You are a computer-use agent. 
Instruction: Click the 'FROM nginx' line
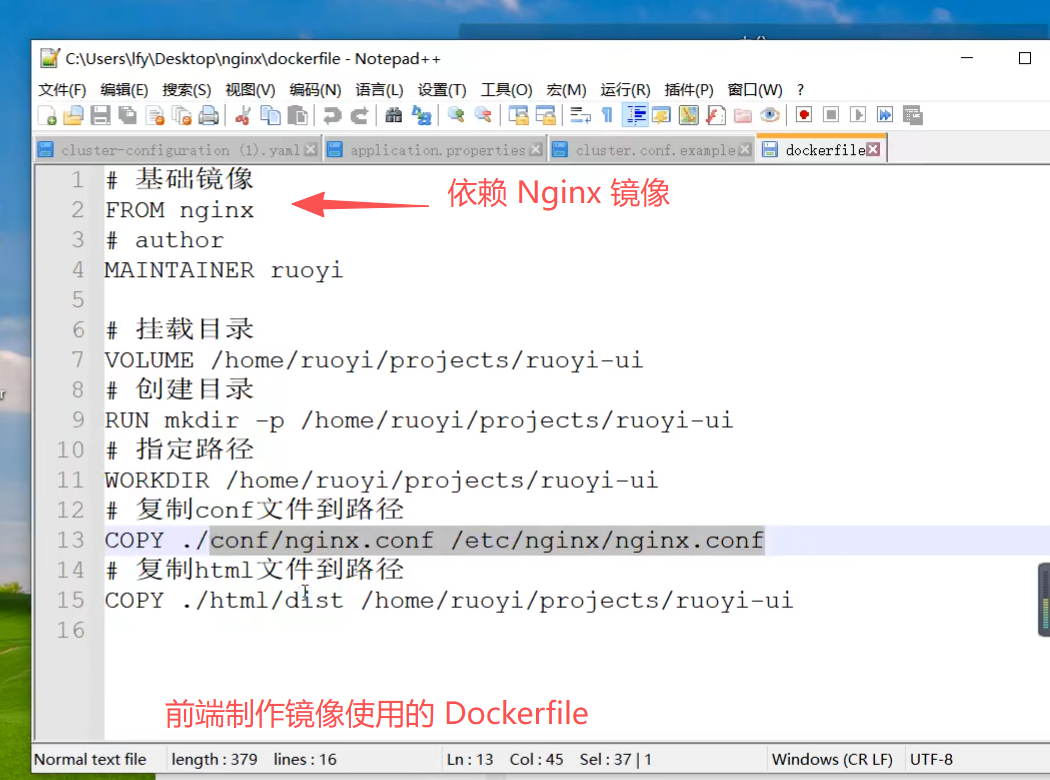(x=179, y=210)
